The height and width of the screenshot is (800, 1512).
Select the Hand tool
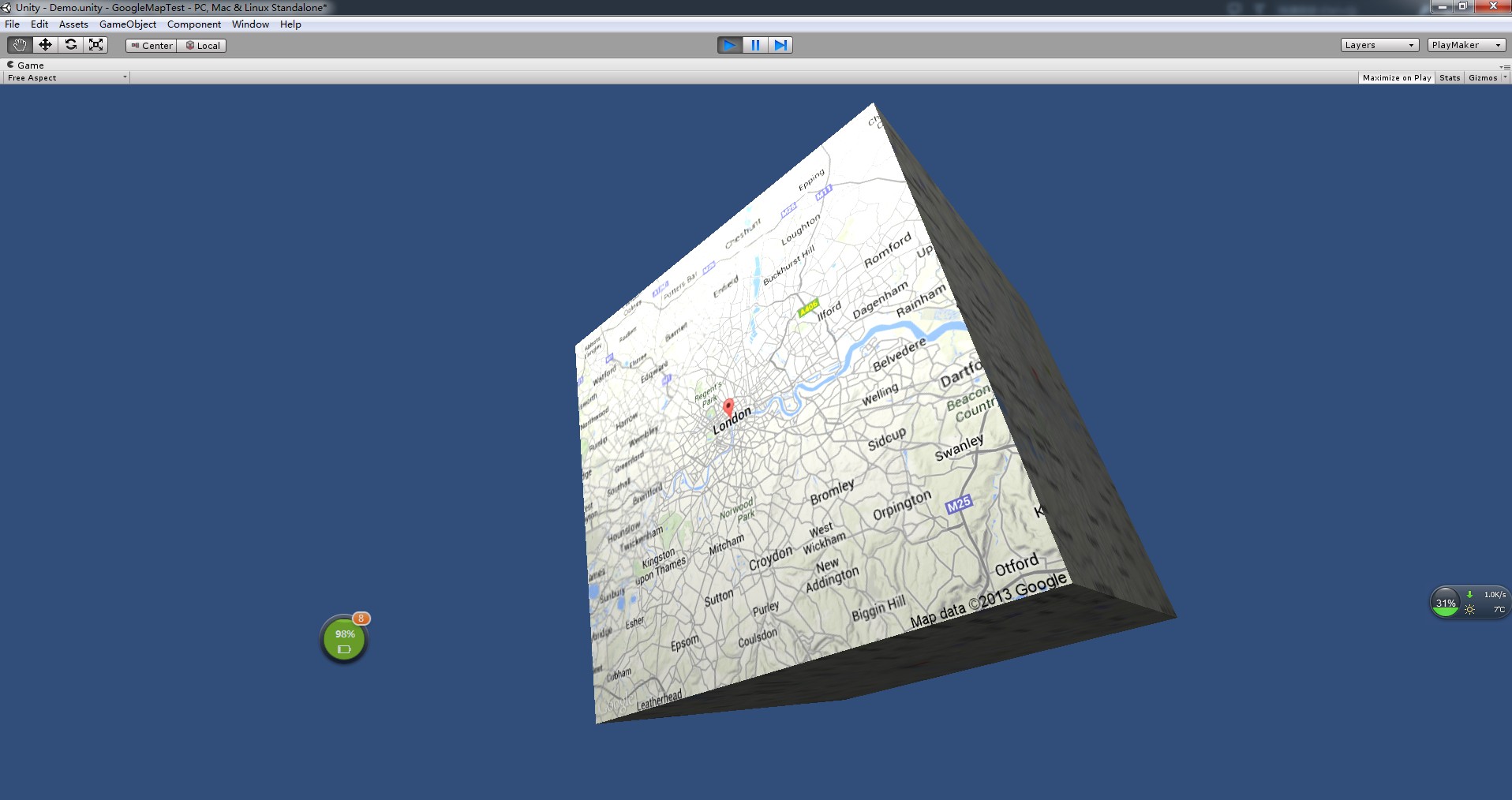[19, 45]
